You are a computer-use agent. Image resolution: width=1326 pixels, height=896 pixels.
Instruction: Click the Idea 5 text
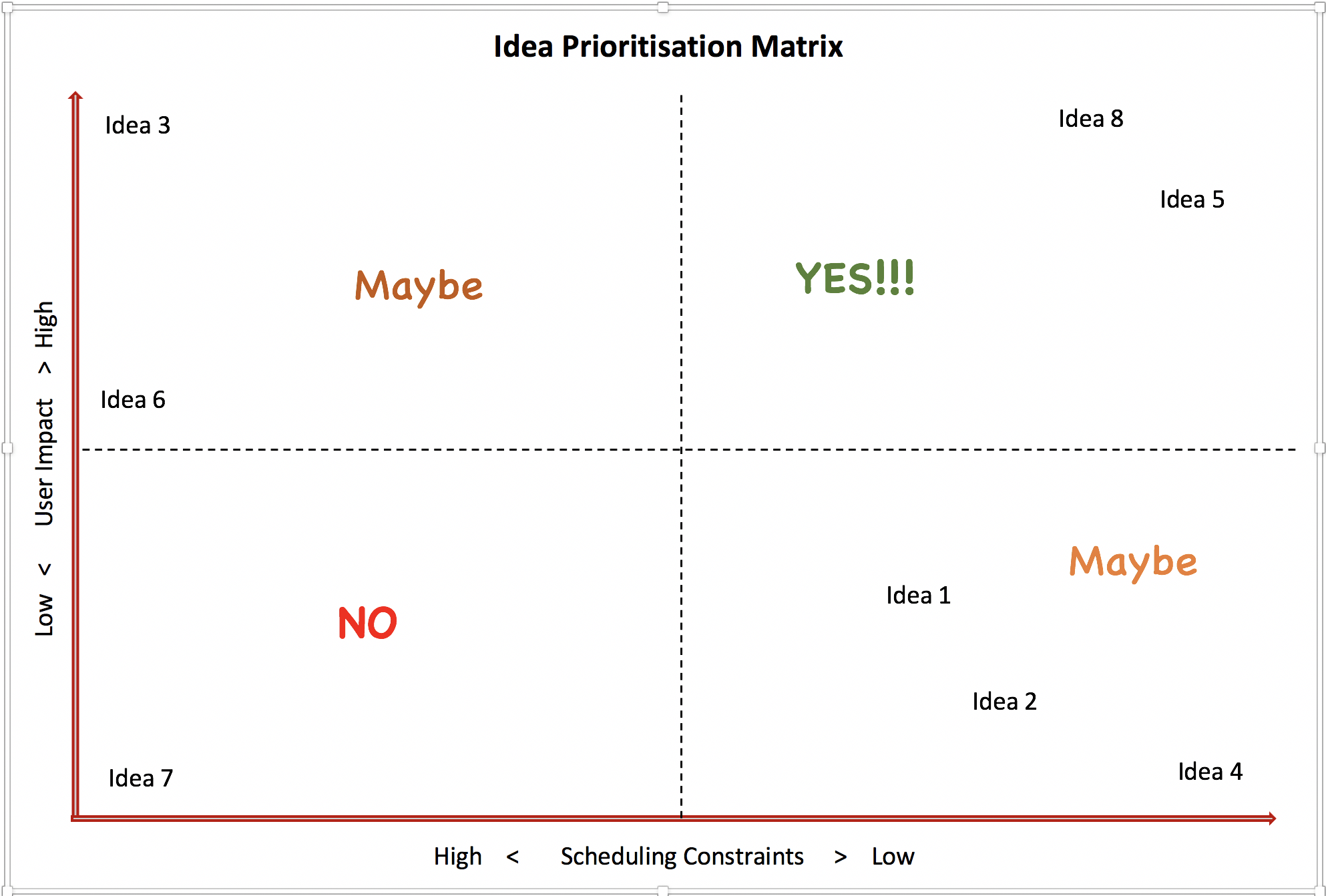click(1192, 200)
